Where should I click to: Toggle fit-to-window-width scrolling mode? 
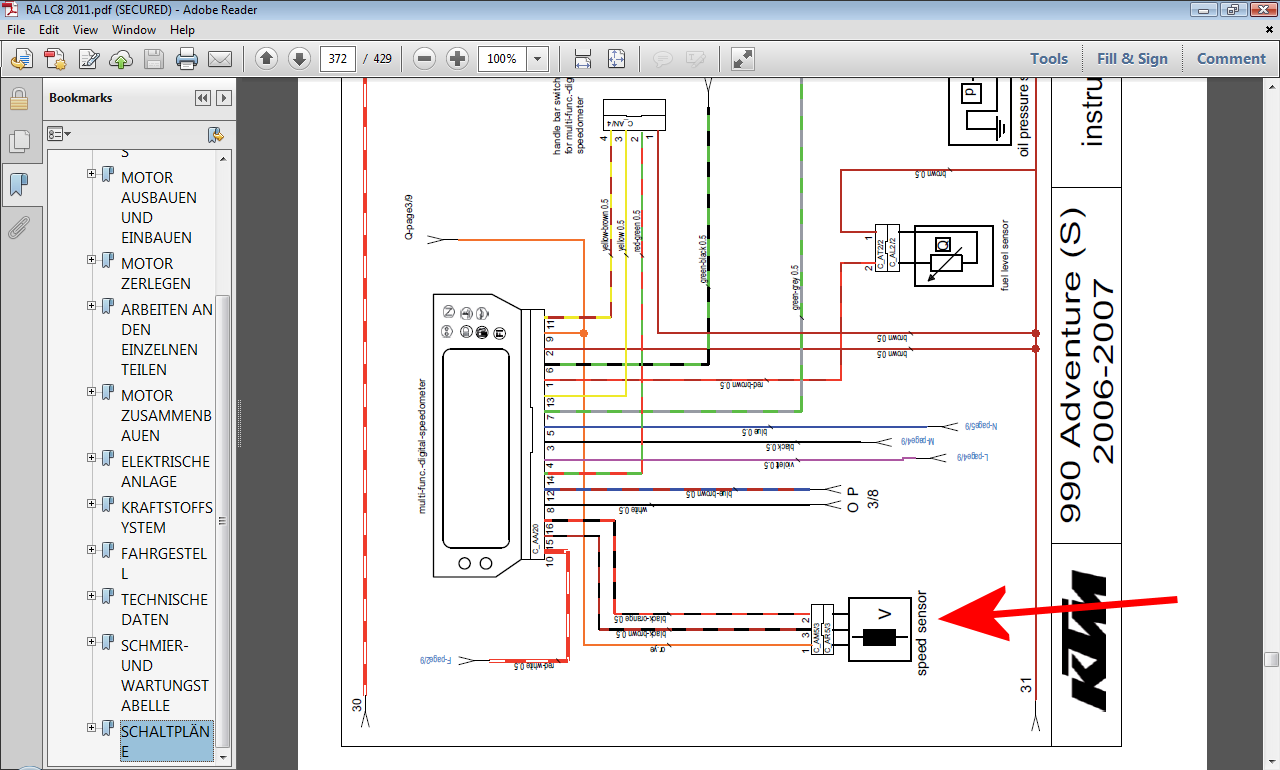click(x=583, y=59)
